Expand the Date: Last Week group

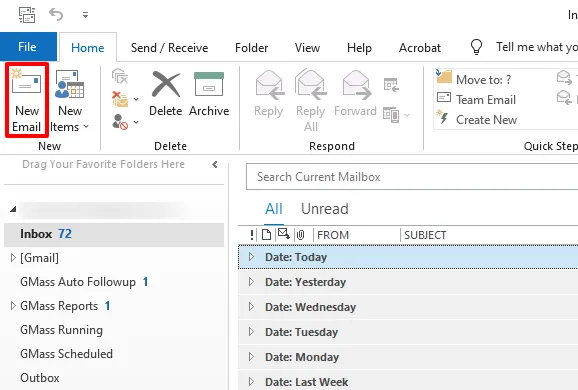(x=251, y=382)
